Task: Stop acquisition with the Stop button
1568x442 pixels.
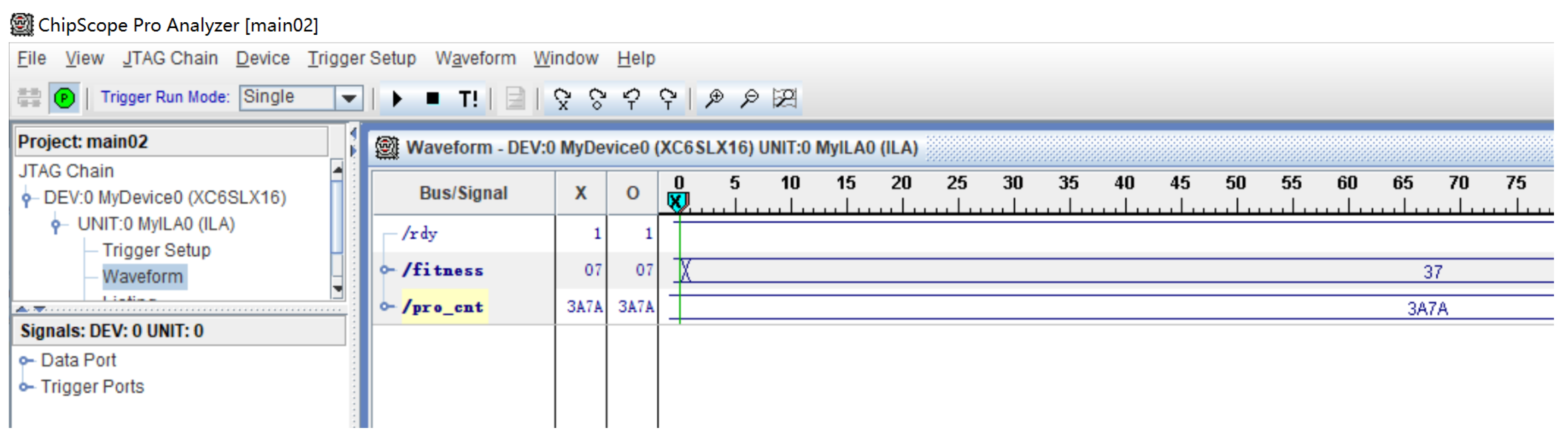Action: coord(433,98)
